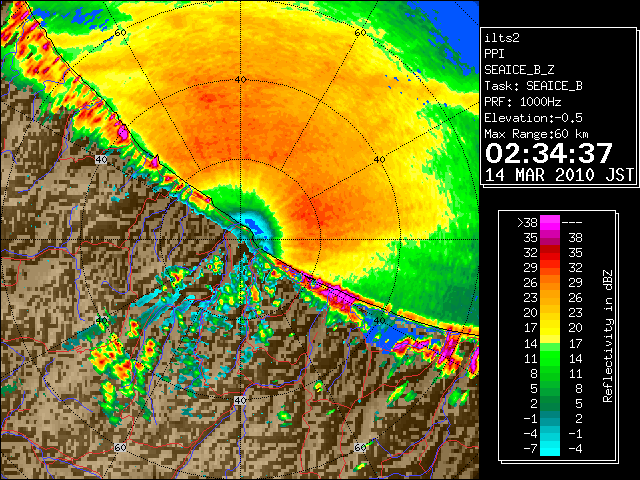640x480 pixels.
Task: Pick the red 32–35 dBZ color swatch
Action: tap(550, 253)
